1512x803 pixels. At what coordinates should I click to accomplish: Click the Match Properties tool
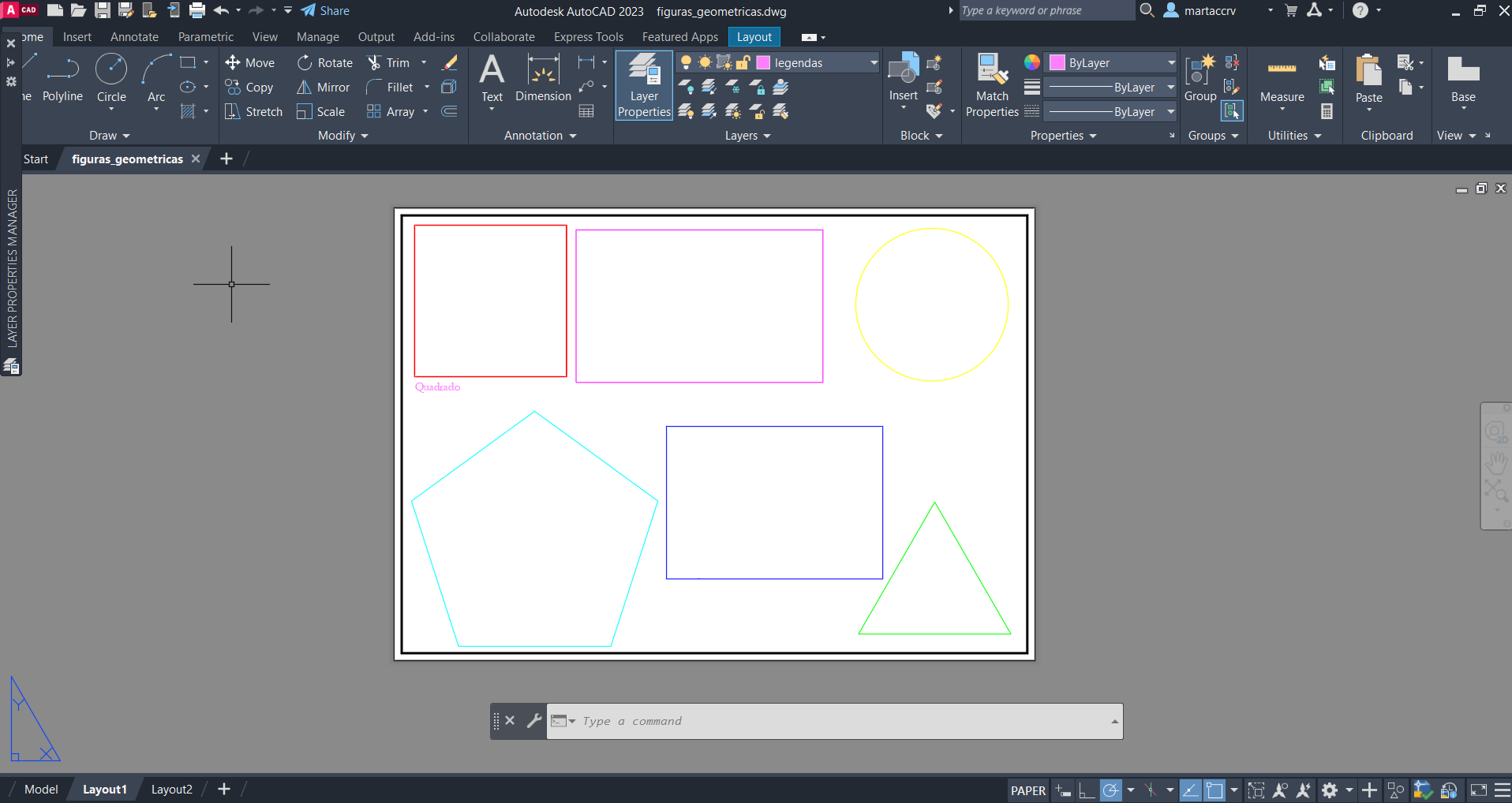[x=992, y=85]
